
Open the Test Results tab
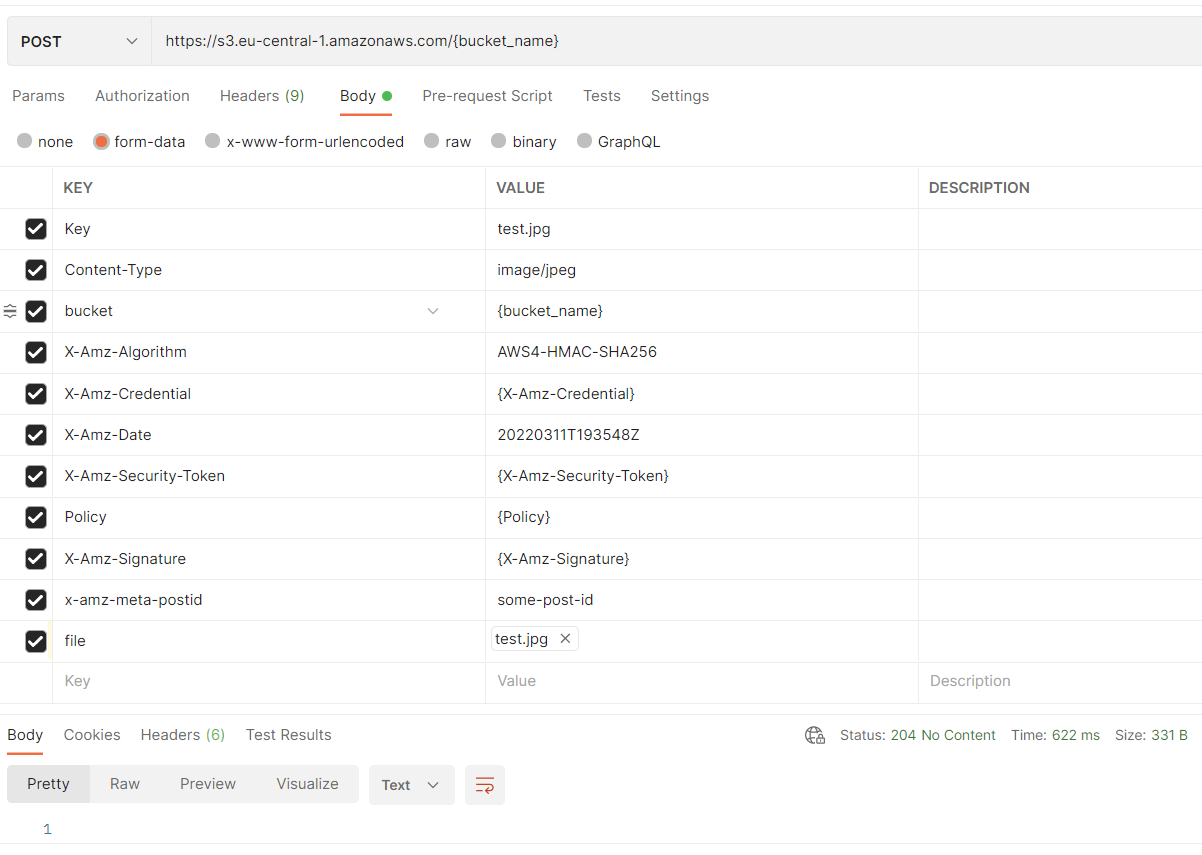pos(289,735)
